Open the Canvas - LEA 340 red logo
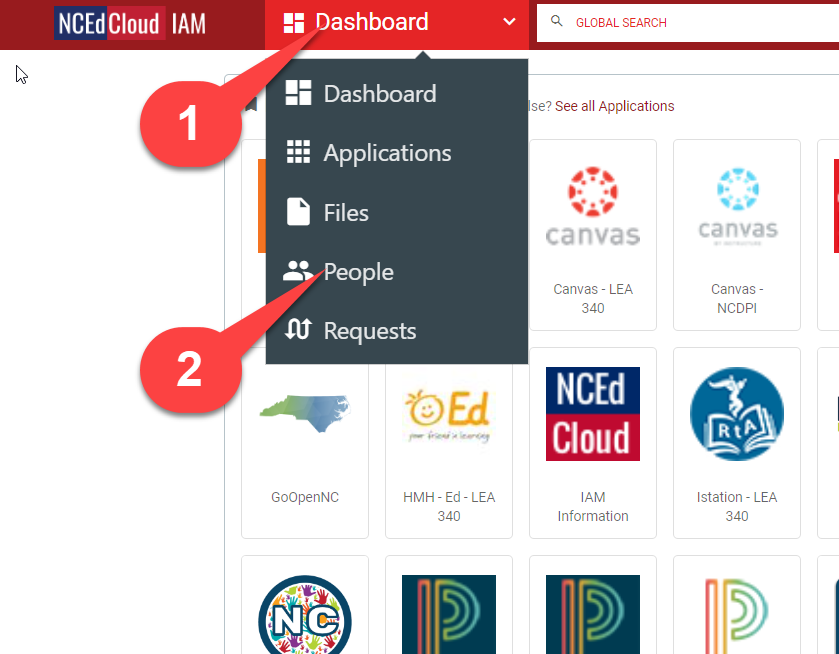 click(x=593, y=206)
